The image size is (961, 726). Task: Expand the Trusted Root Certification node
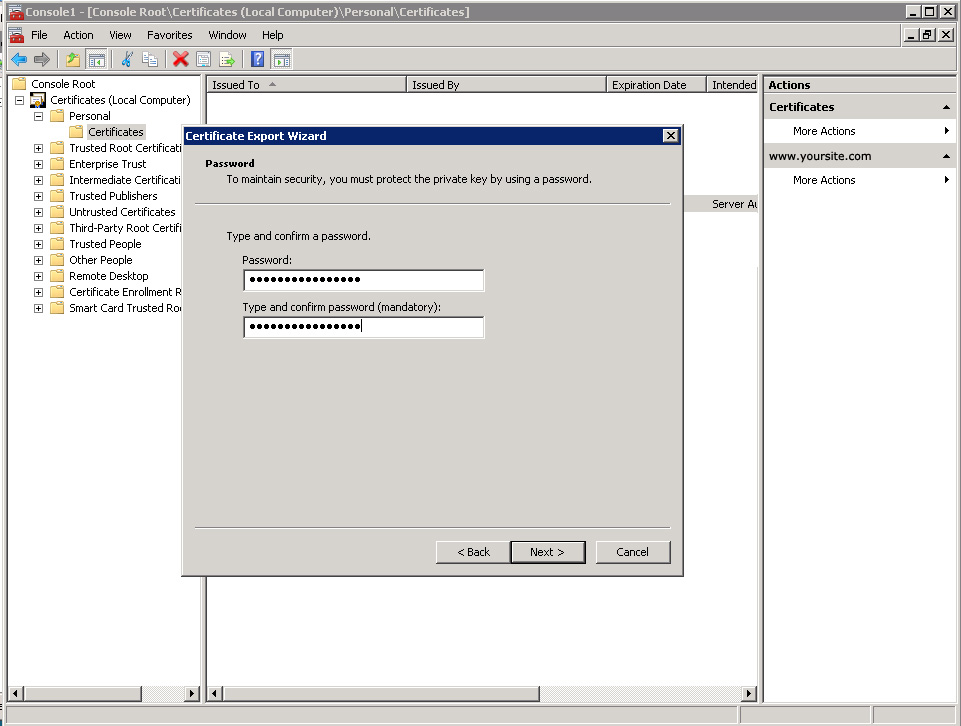[39, 148]
